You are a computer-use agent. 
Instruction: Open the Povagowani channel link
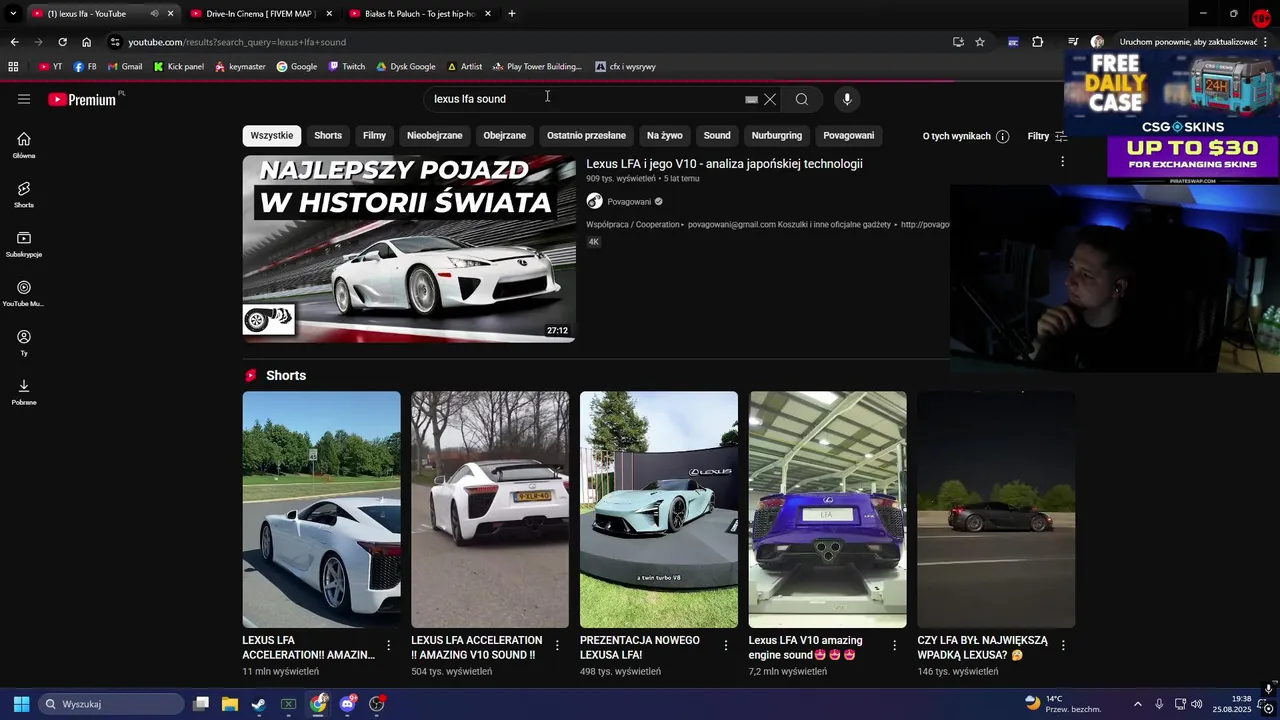point(629,201)
